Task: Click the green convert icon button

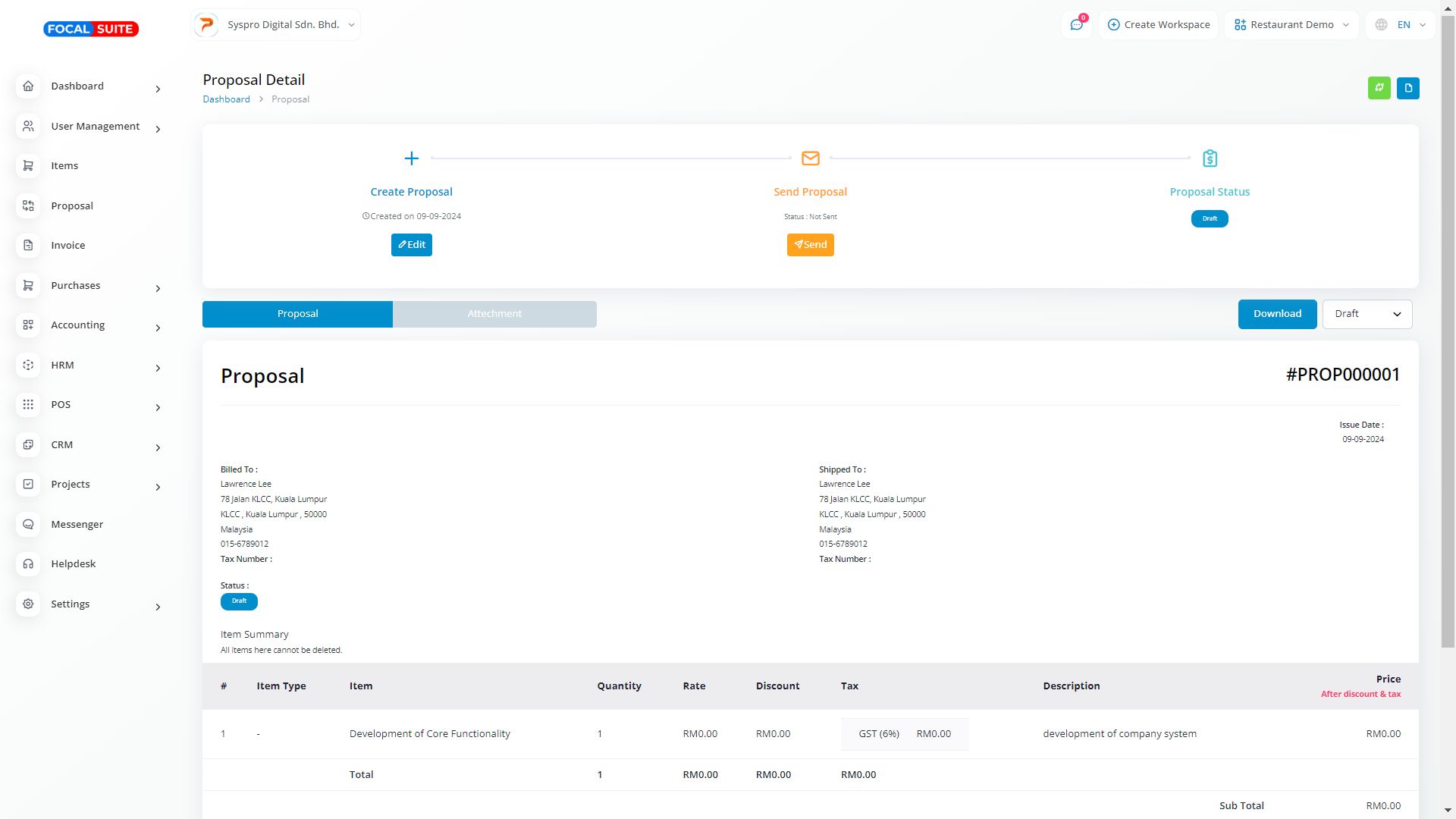Action: (x=1379, y=88)
